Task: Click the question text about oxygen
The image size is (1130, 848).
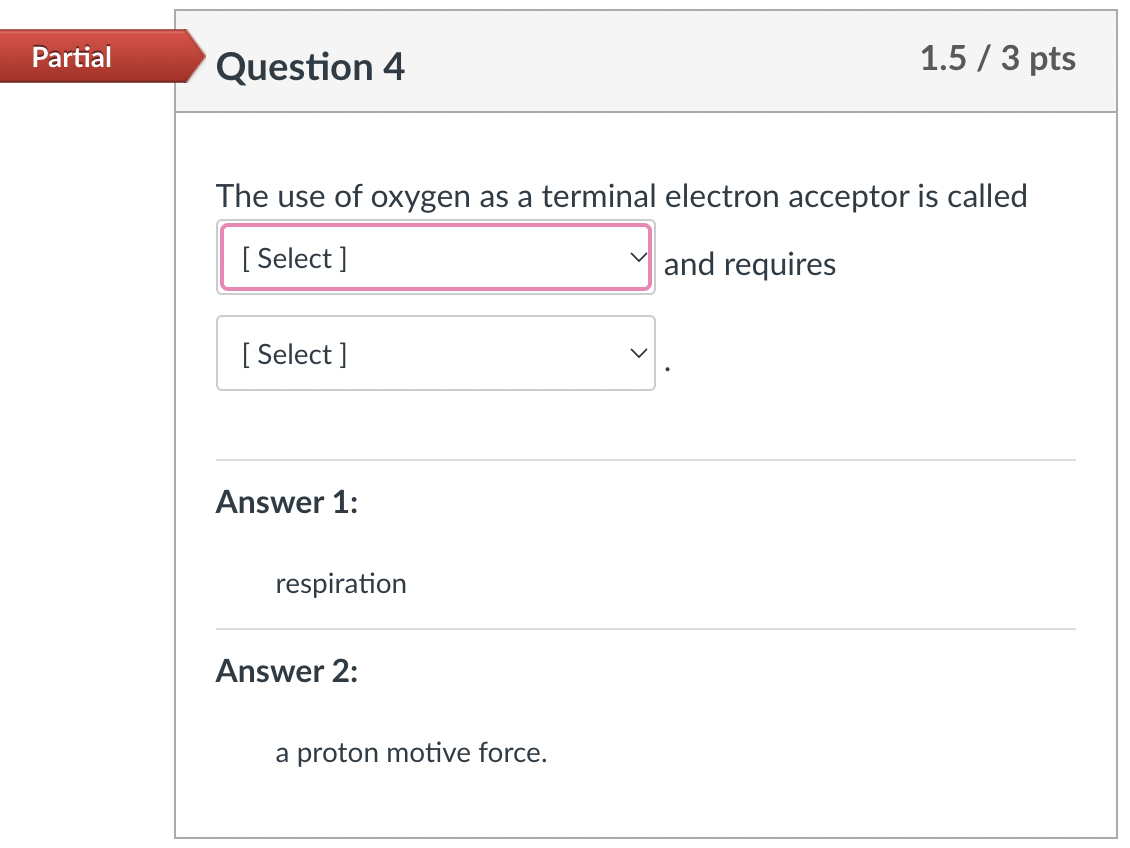Action: [621, 196]
